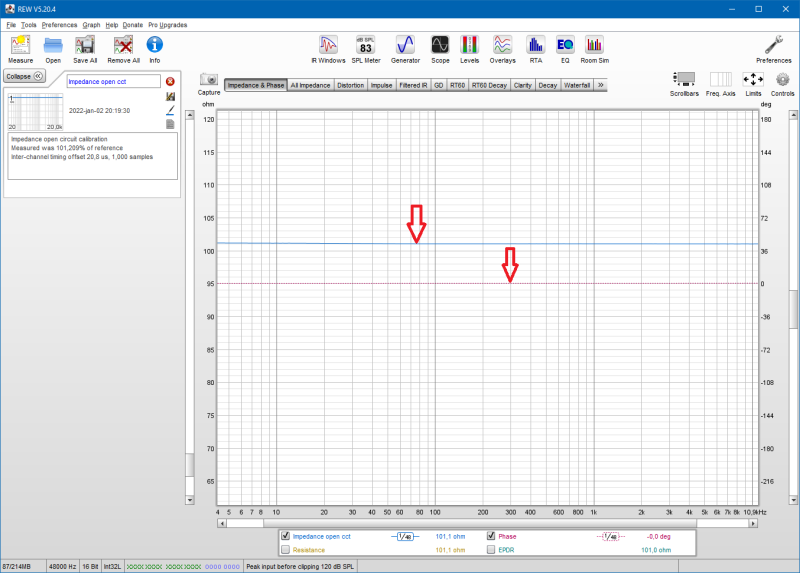This screenshot has width=800, height=573.
Task: Switch to GD tab
Action: [438, 85]
